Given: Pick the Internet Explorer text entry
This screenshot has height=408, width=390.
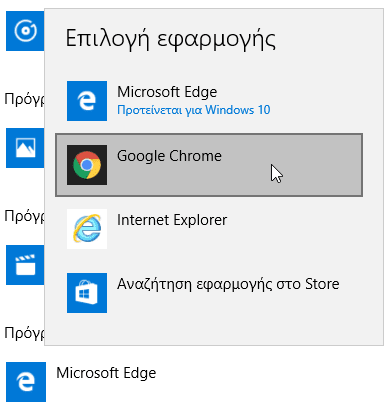Looking at the screenshot, I should coord(172,220).
